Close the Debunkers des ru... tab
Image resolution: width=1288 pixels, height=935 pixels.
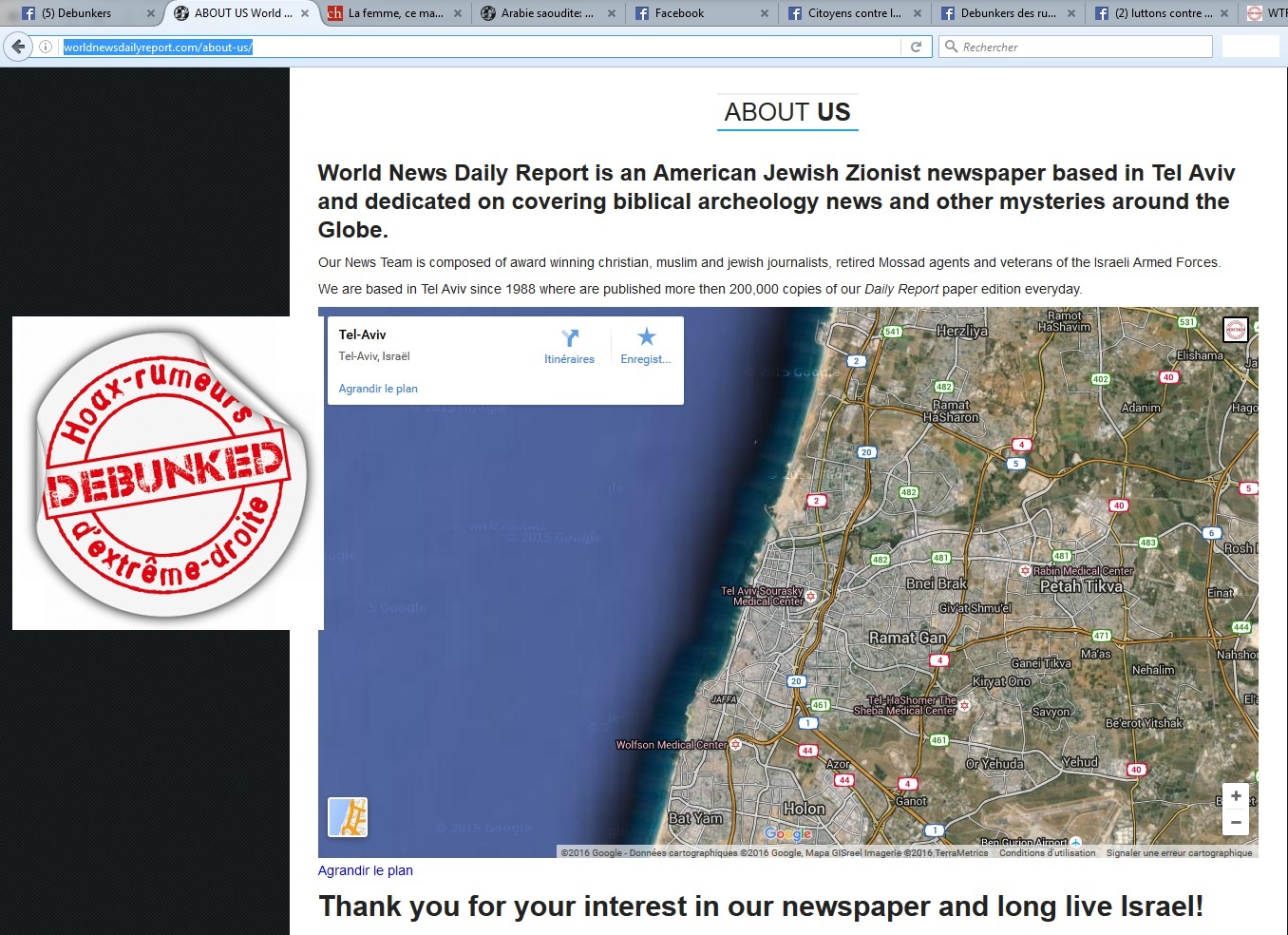click(1071, 13)
